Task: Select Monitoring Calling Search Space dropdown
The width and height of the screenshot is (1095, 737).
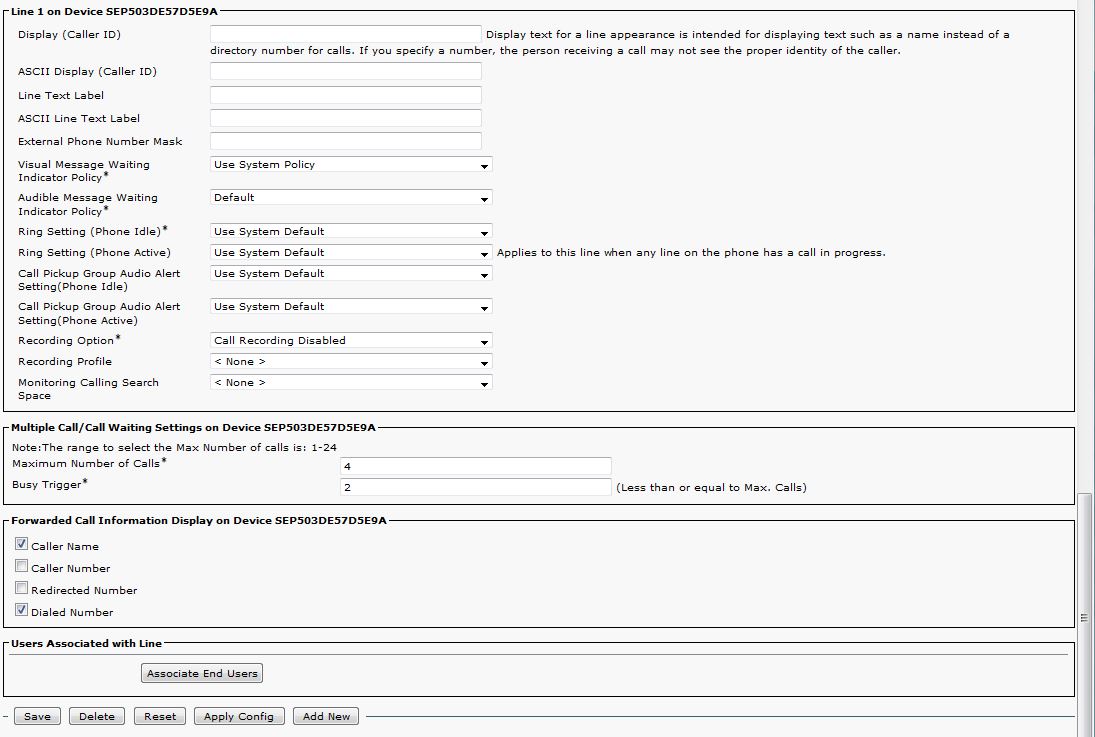Action: coord(351,383)
